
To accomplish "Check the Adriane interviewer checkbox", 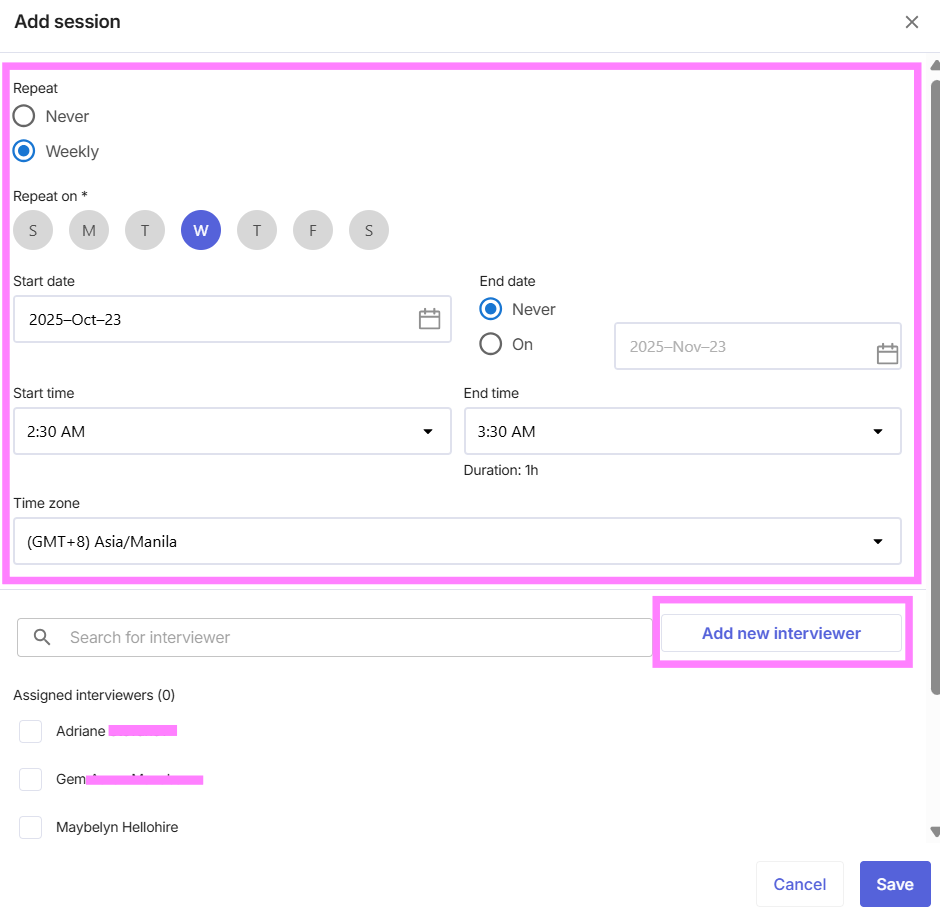I will [31, 731].
